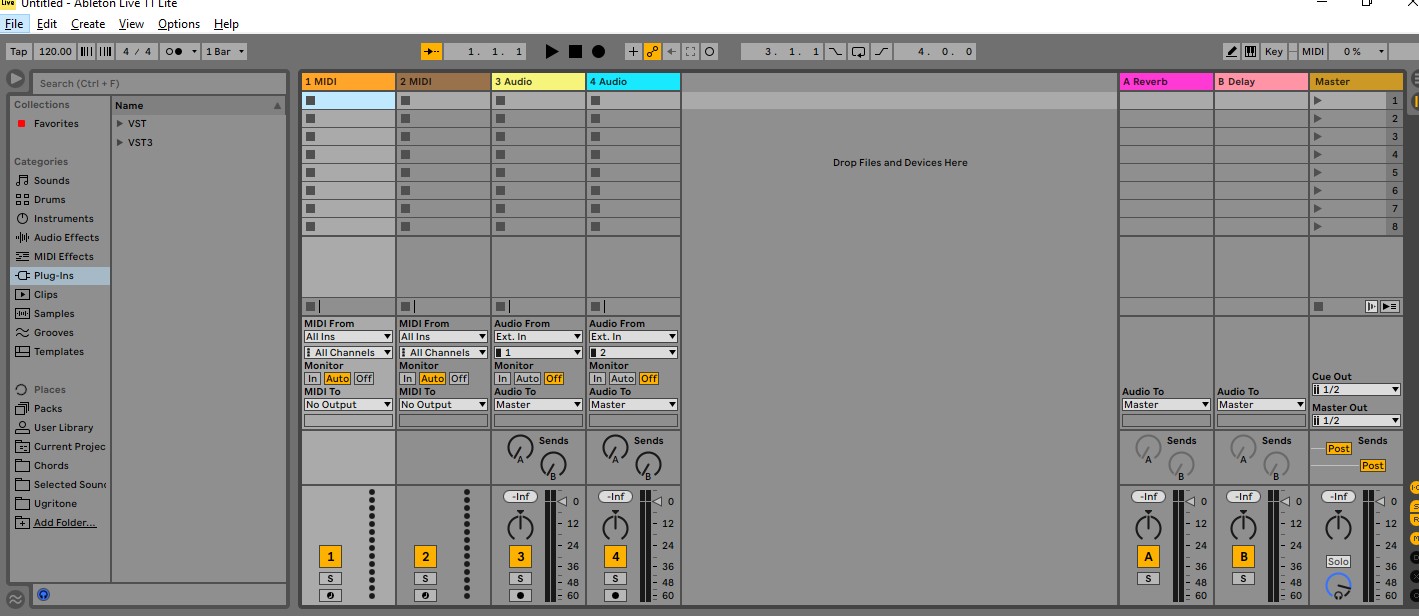Open Drums category in browser
The height and width of the screenshot is (616, 1419).
[x=49, y=200]
